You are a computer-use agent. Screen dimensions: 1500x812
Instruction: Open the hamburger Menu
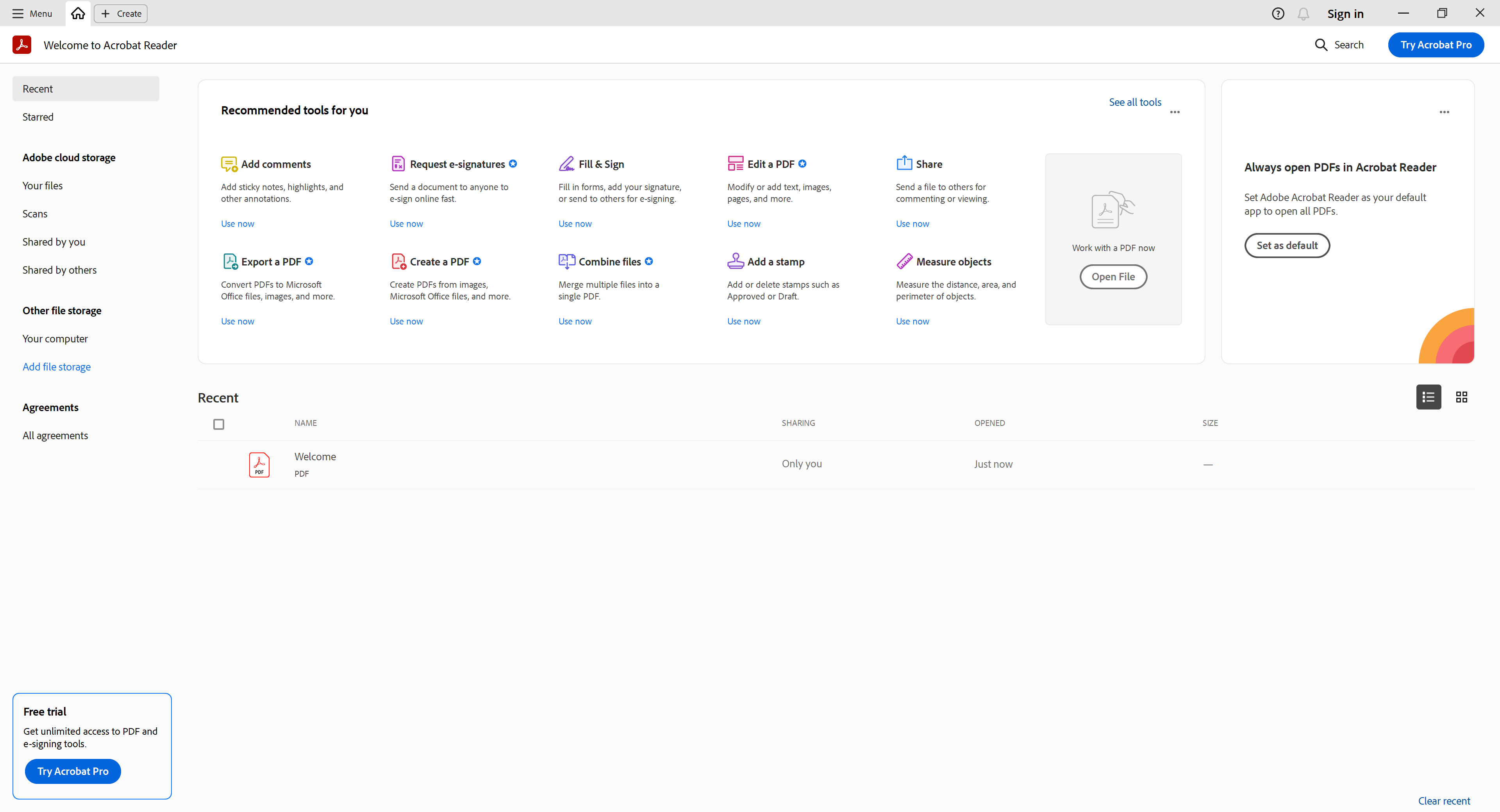(x=32, y=13)
